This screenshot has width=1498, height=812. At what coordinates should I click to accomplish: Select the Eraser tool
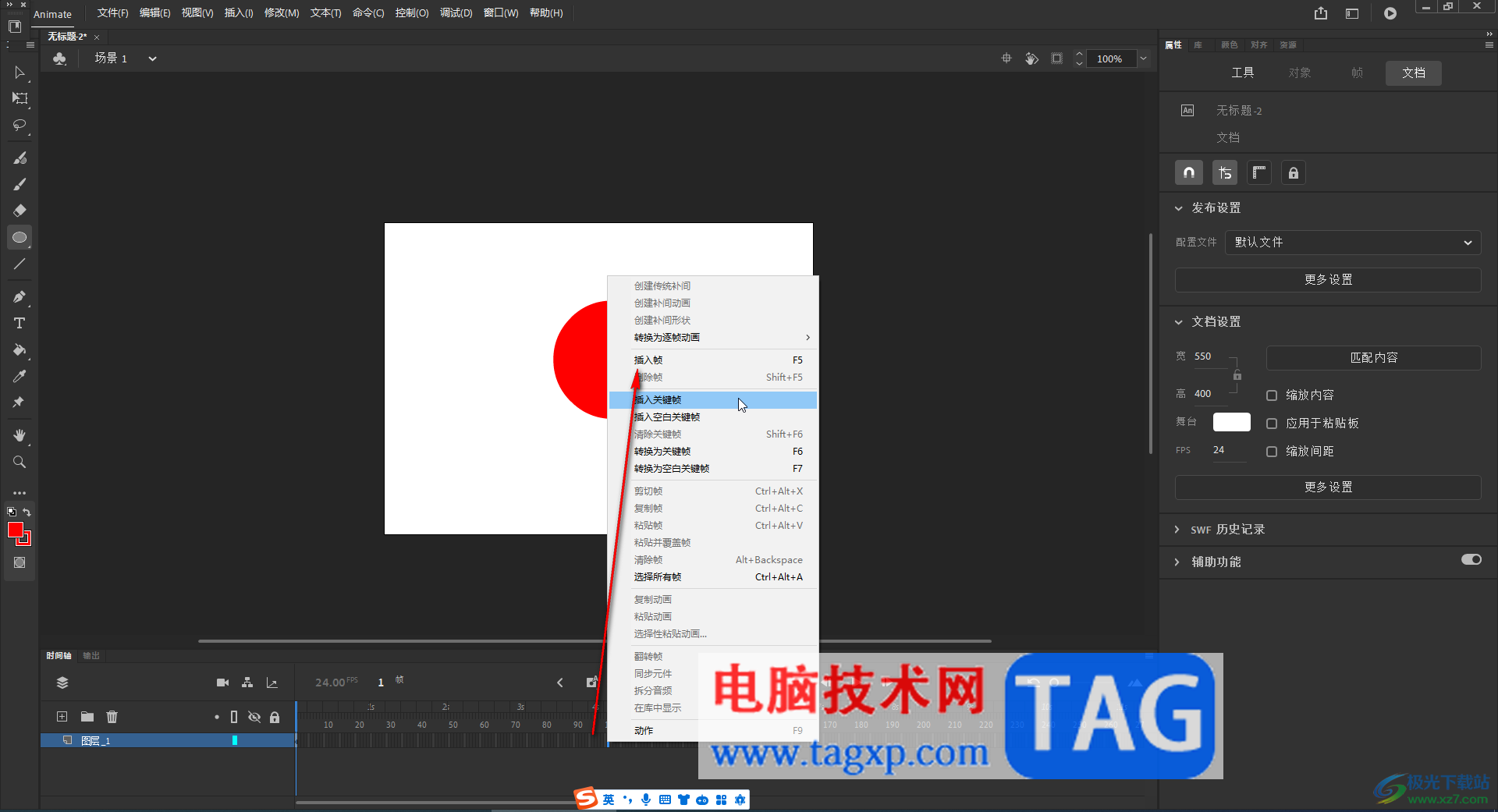(x=20, y=211)
